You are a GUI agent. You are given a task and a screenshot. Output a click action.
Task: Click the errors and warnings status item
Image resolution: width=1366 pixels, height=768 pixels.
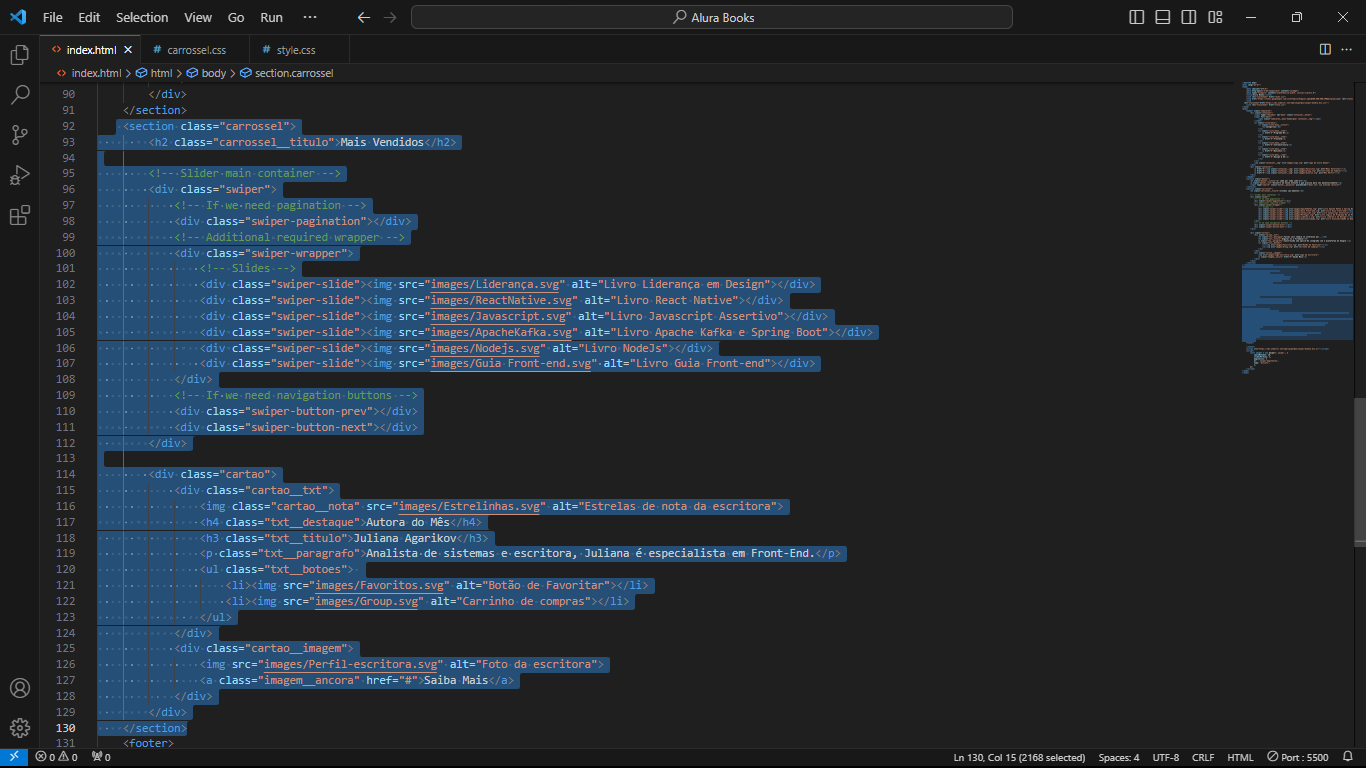tap(56, 758)
